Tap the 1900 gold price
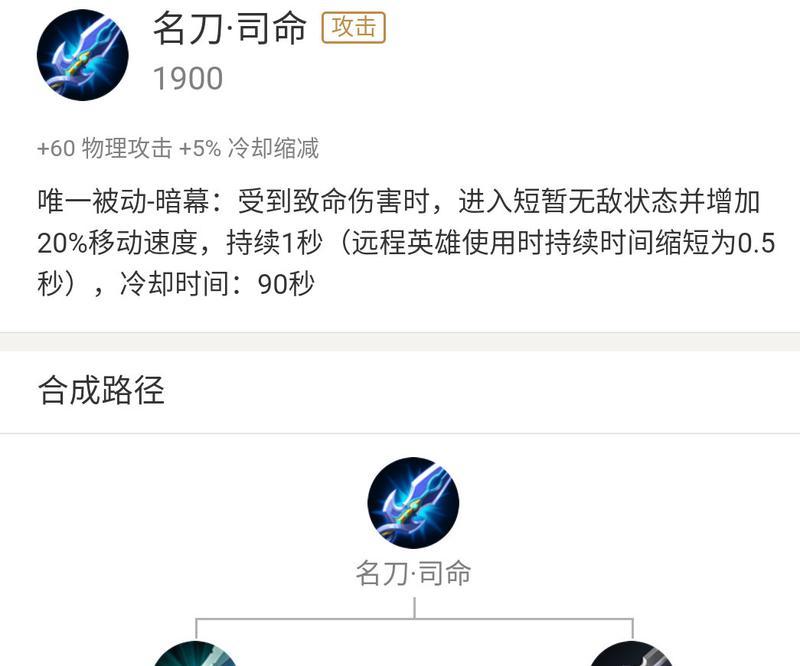This screenshot has height=666, width=800. tap(188, 79)
